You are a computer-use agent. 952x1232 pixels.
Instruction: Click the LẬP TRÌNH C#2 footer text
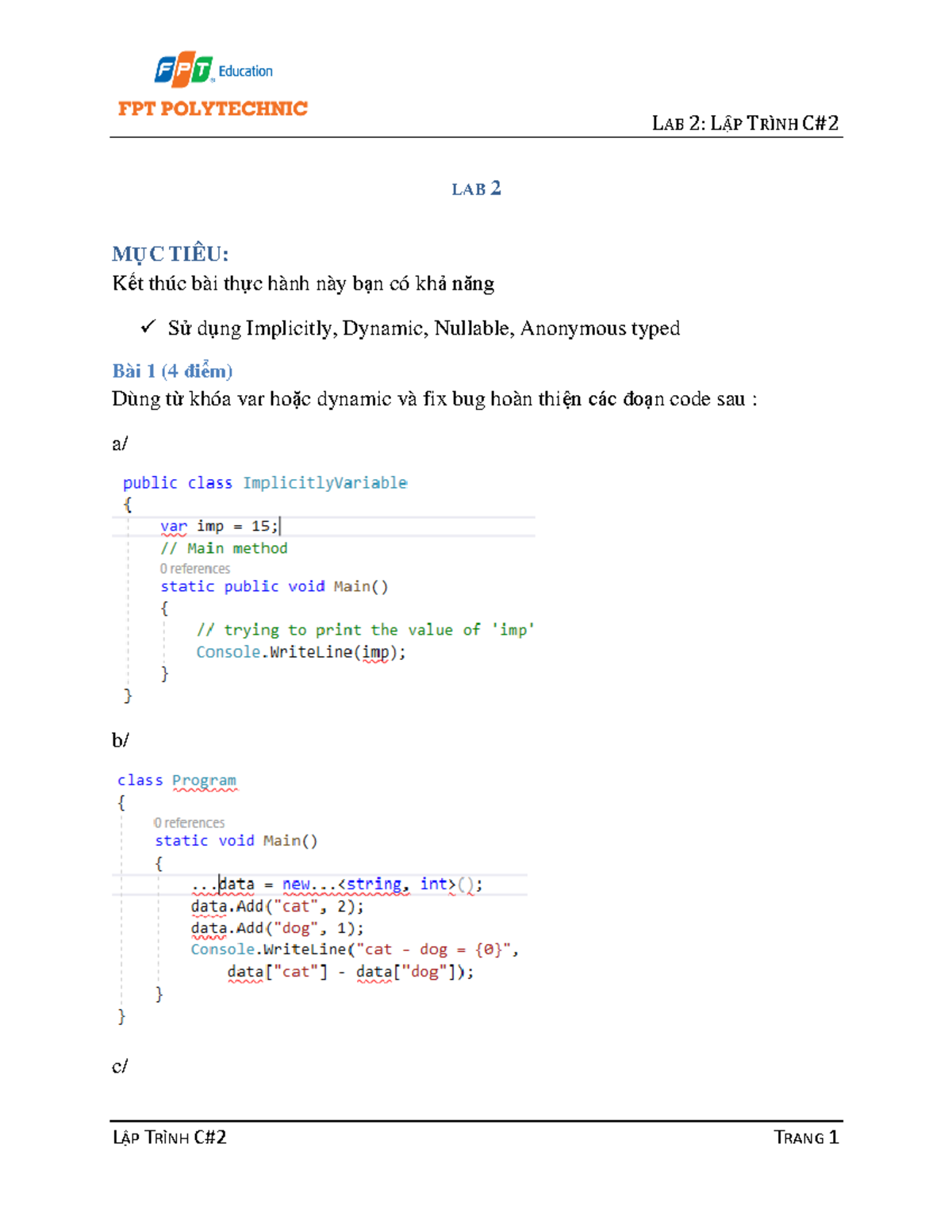pyautogui.click(x=169, y=1137)
